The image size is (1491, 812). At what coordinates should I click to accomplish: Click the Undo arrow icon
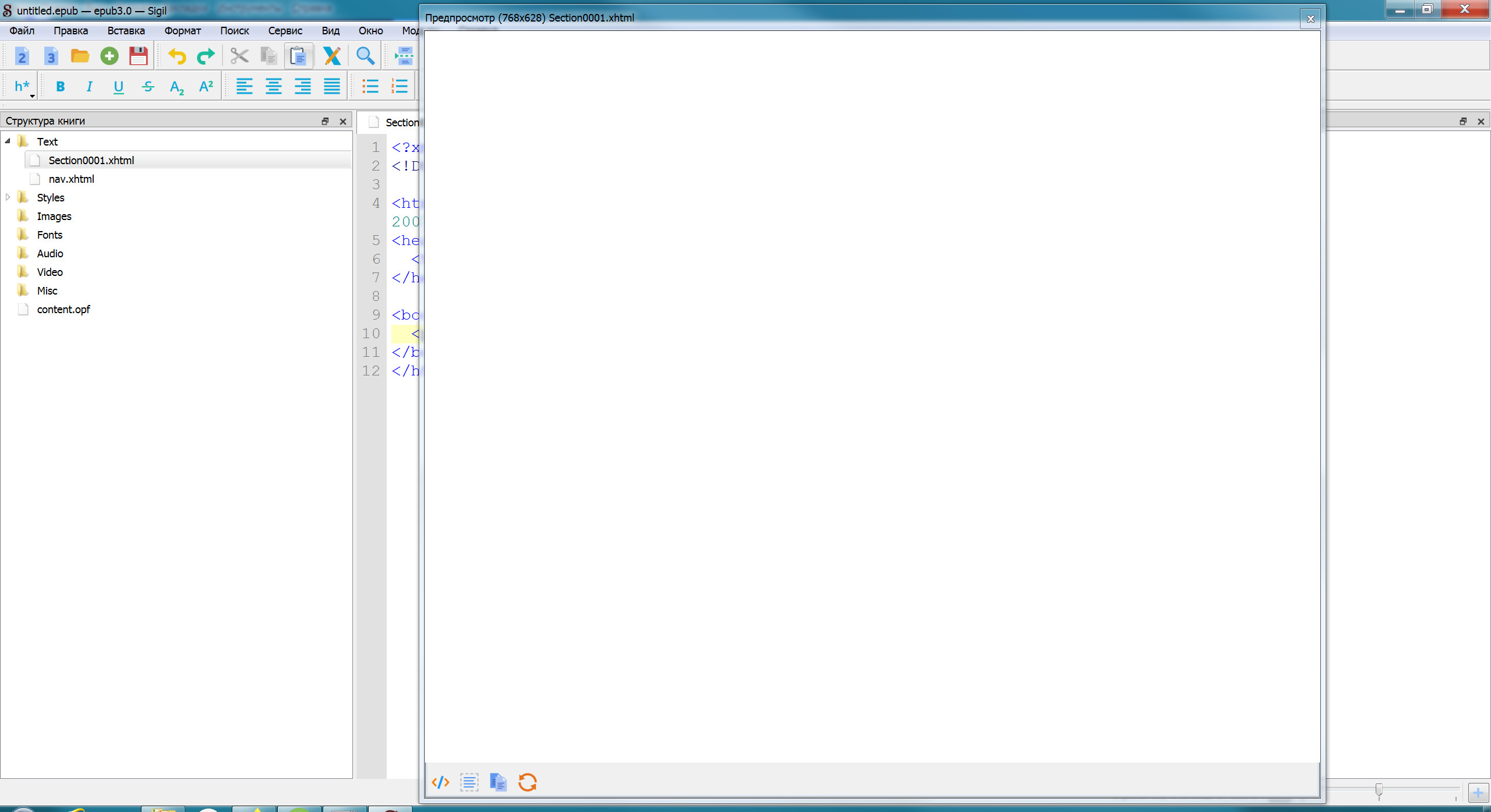coord(177,56)
